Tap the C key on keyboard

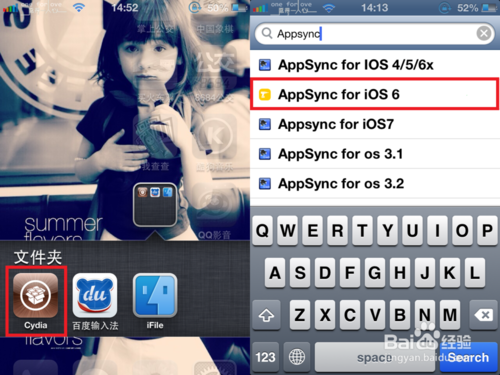(x=350, y=315)
